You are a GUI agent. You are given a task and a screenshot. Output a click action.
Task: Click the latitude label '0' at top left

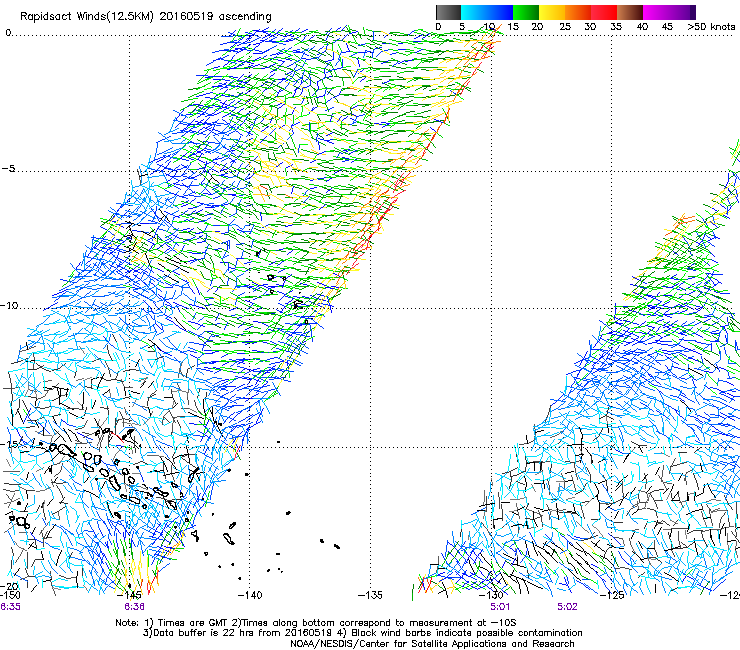8,33
